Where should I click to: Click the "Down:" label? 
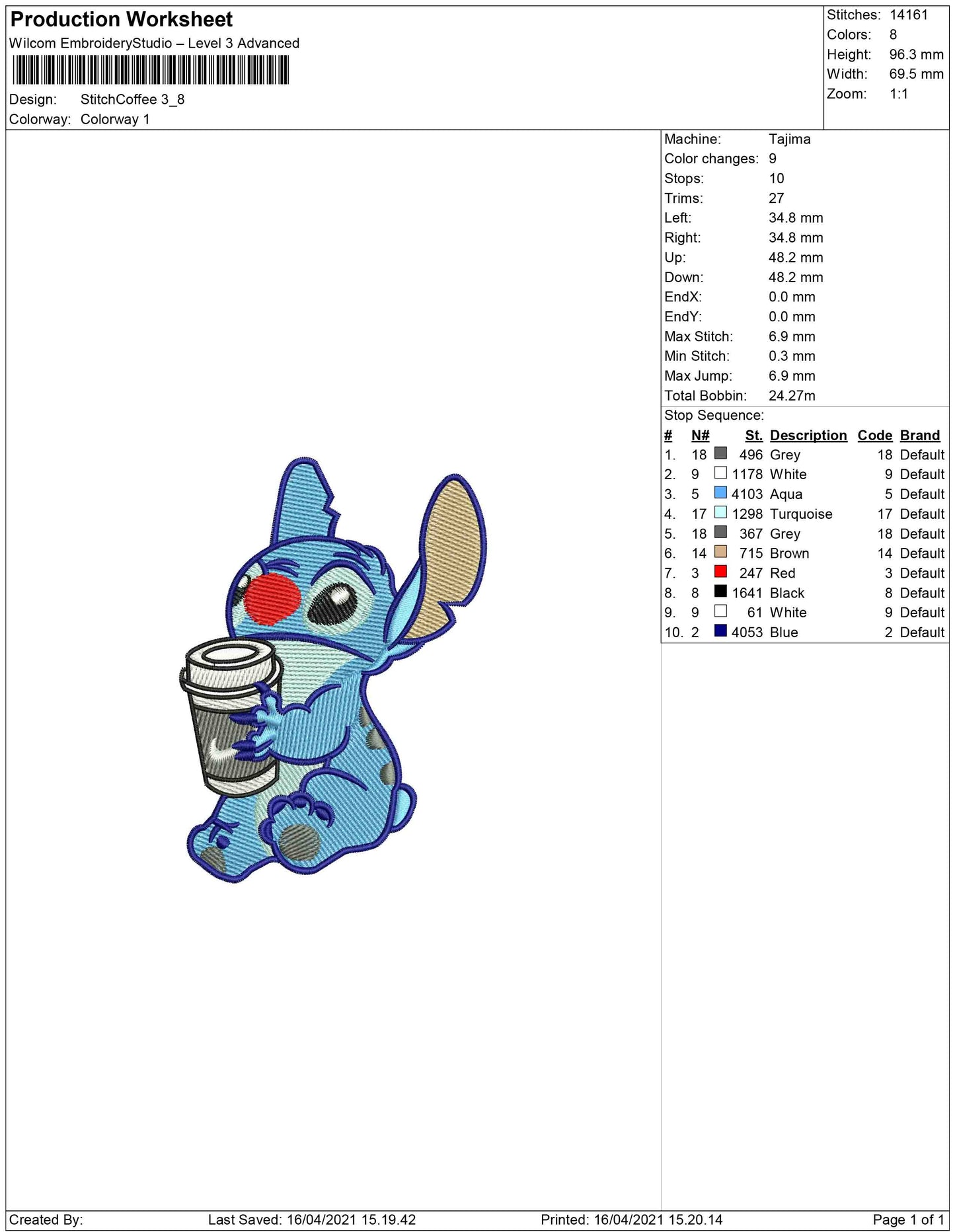click(x=684, y=278)
